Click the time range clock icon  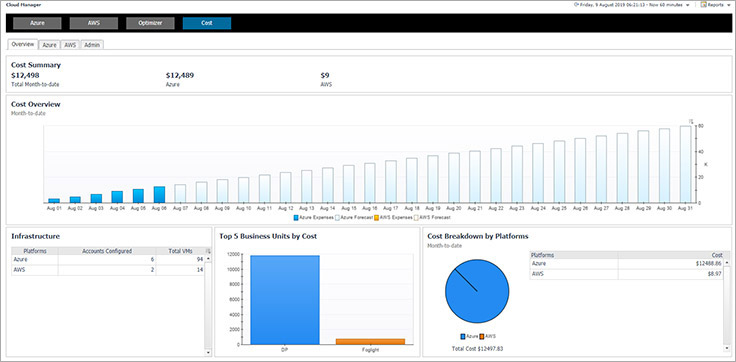tap(576, 5)
